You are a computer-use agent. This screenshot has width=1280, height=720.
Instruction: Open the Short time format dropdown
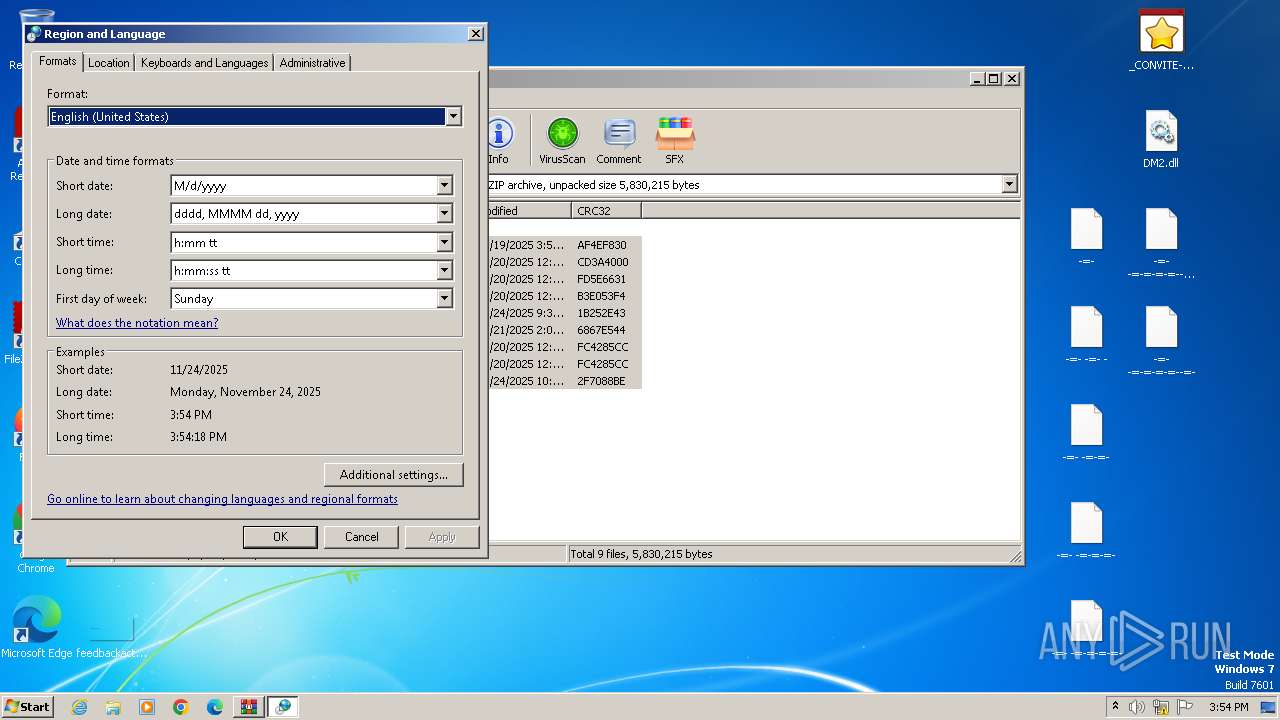445,242
